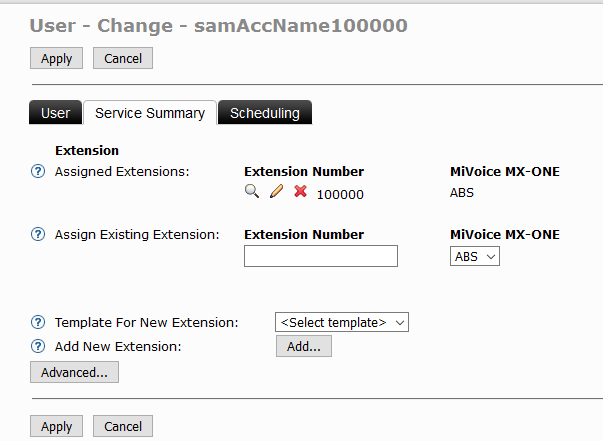Click the magnifier icon to view extension 100000
This screenshot has width=603, height=441.
pos(252,193)
